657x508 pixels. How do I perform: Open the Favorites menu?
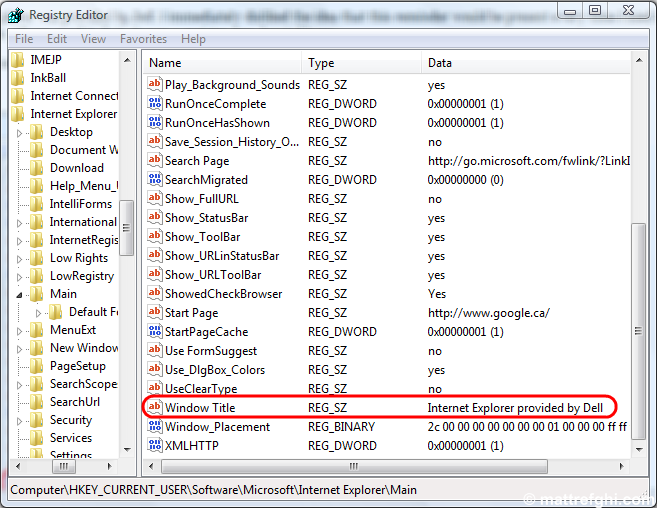click(143, 39)
